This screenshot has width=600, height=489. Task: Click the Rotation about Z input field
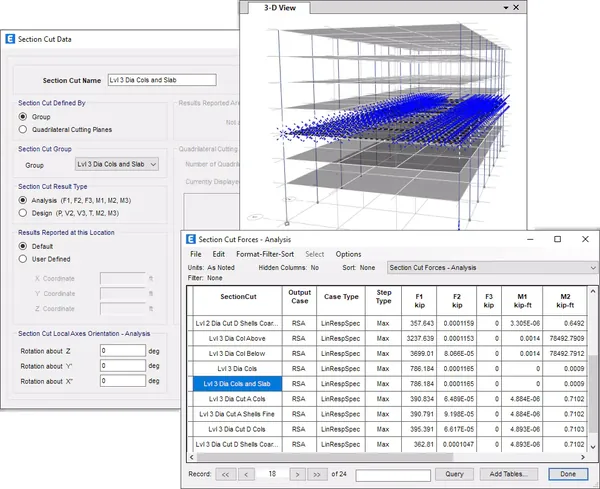click(x=123, y=350)
